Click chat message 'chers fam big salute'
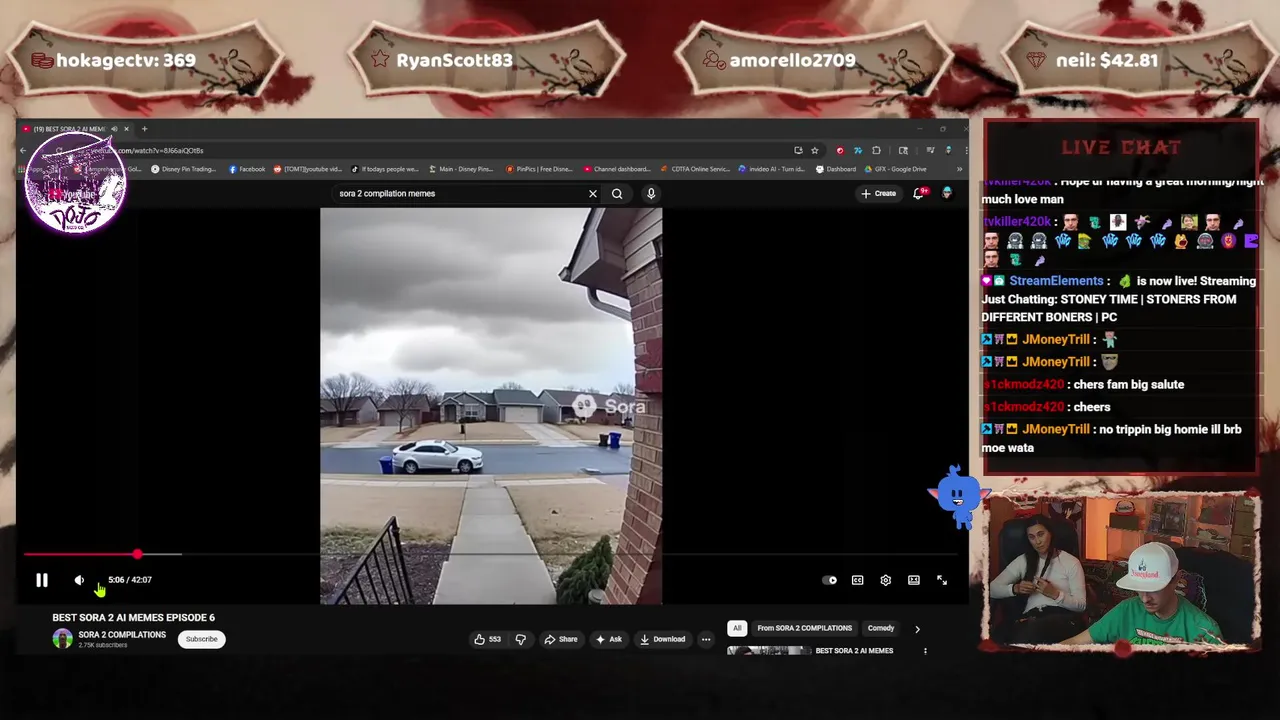The image size is (1280, 720). click(1128, 385)
